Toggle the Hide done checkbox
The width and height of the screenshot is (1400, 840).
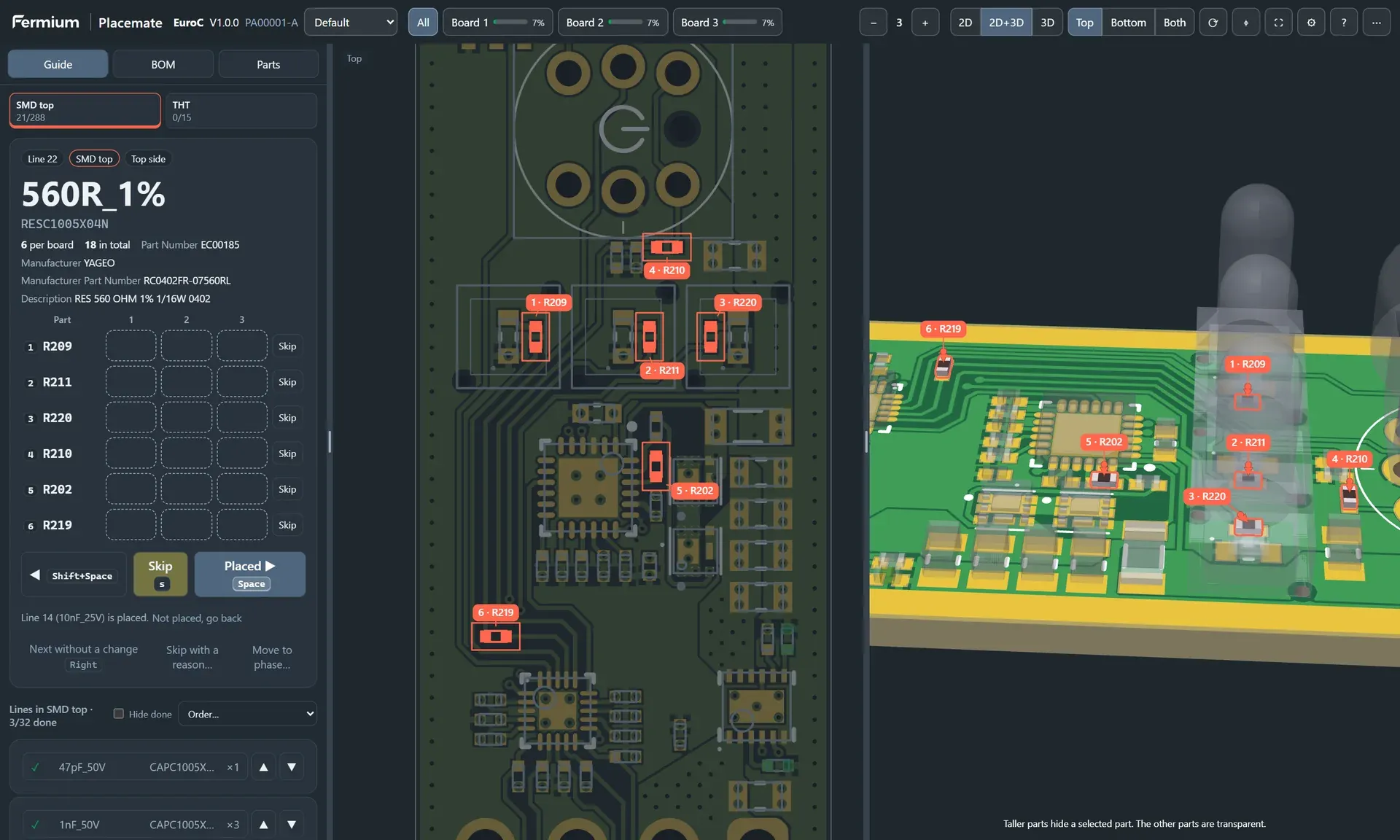(x=118, y=714)
